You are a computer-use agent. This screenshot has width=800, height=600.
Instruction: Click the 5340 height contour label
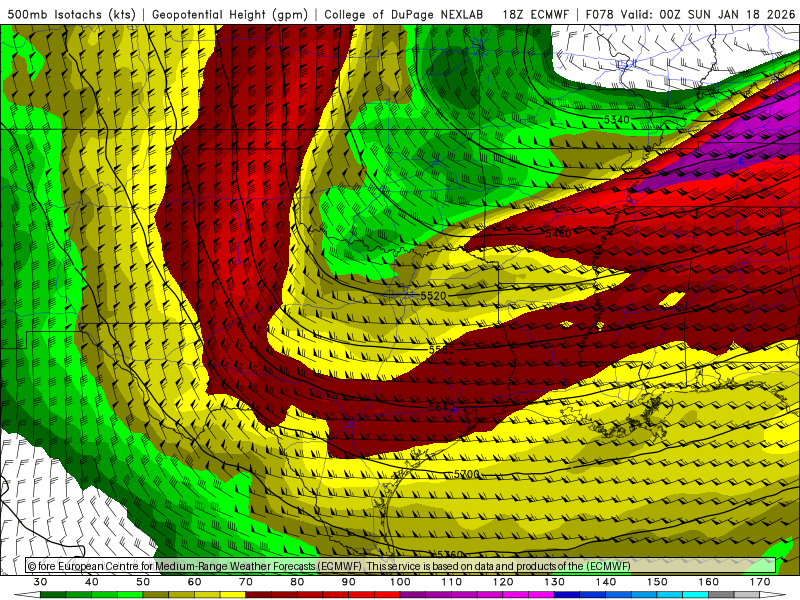(616, 119)
